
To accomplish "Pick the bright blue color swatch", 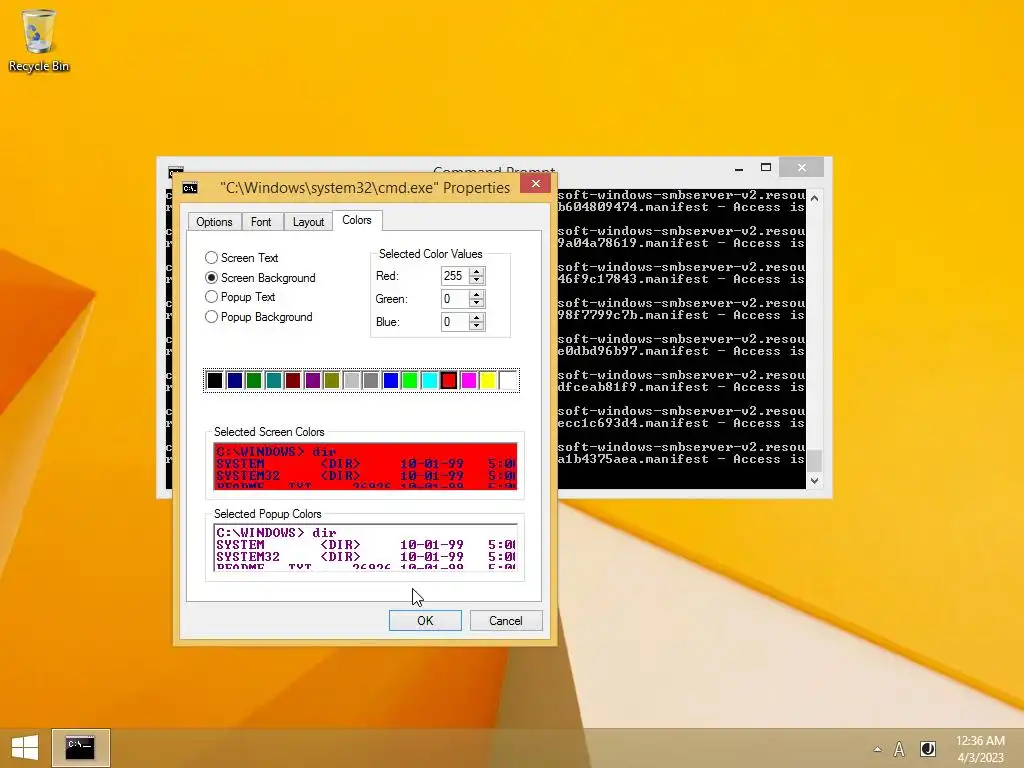I will (391, 381).
